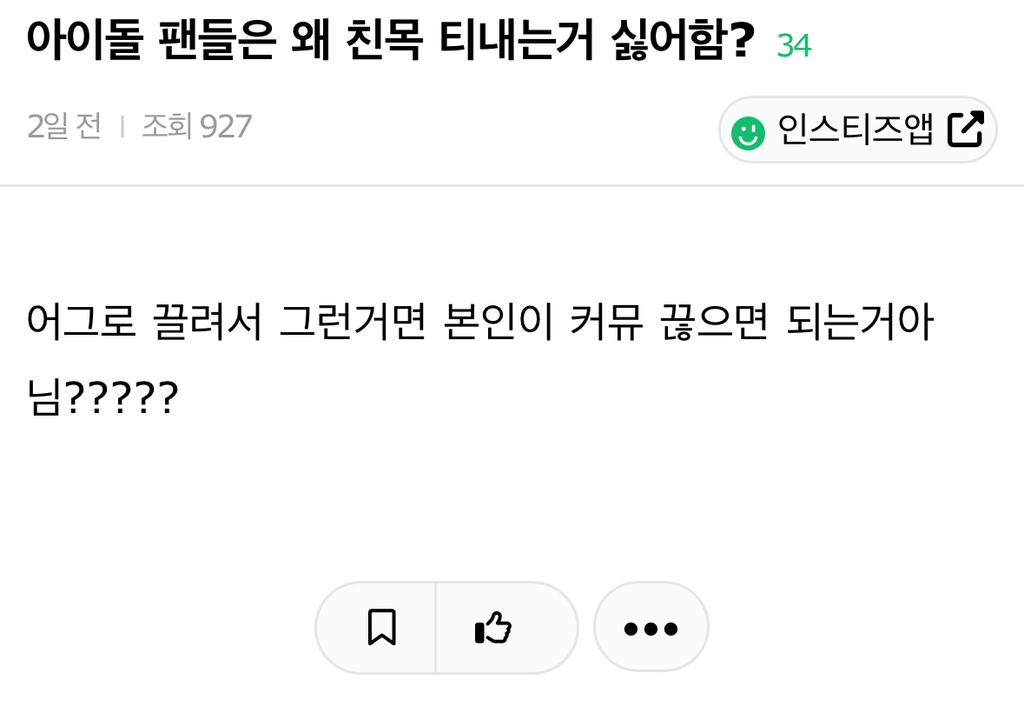The height and width of the screenshot is (720, 1024).
Task: Click the word '커뮤' in the post body
Action: click(x=611, y=327)
